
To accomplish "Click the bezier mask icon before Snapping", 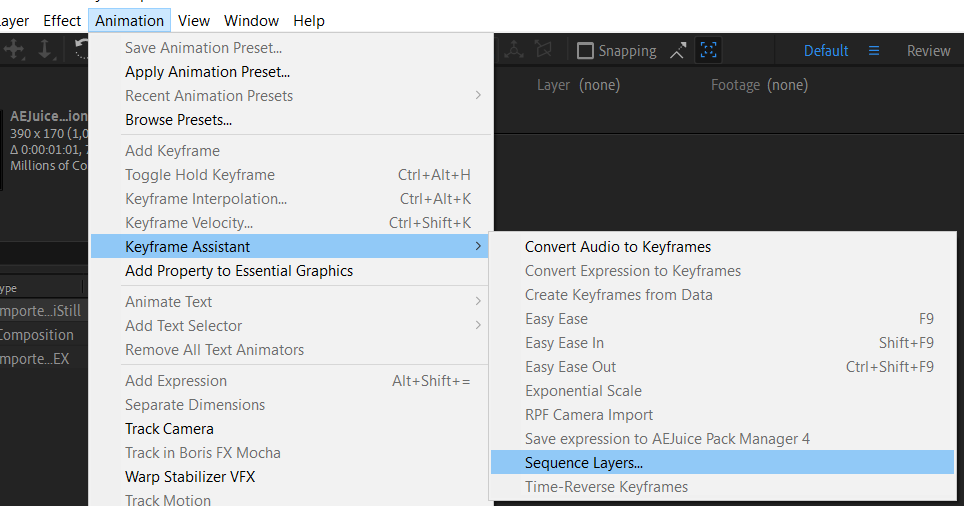I will (543, 49).
